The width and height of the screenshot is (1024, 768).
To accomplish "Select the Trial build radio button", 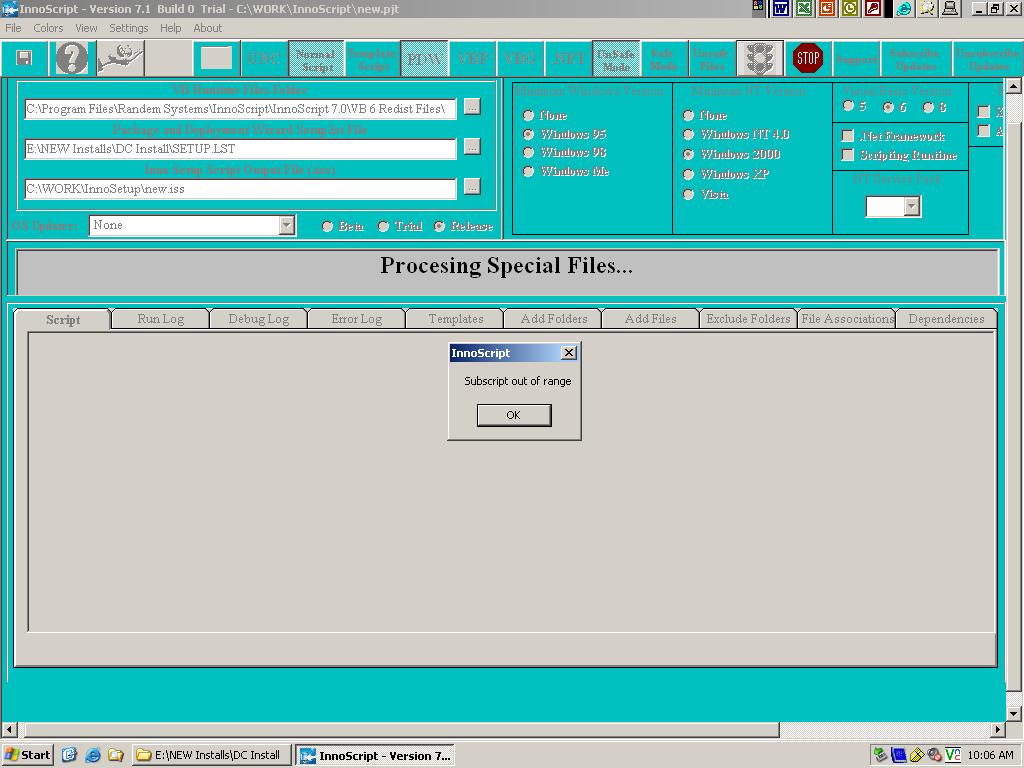I will tap(383, 226).
